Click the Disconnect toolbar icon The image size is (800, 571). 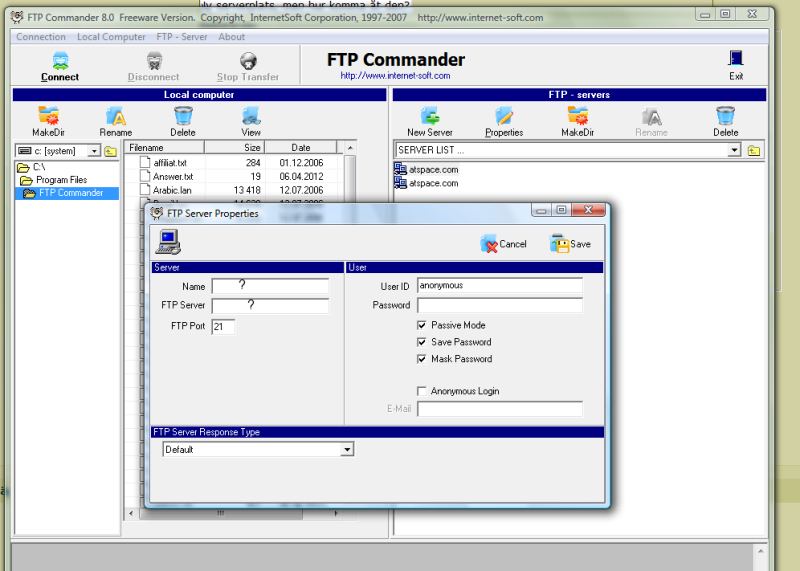[x=154, y=61]
